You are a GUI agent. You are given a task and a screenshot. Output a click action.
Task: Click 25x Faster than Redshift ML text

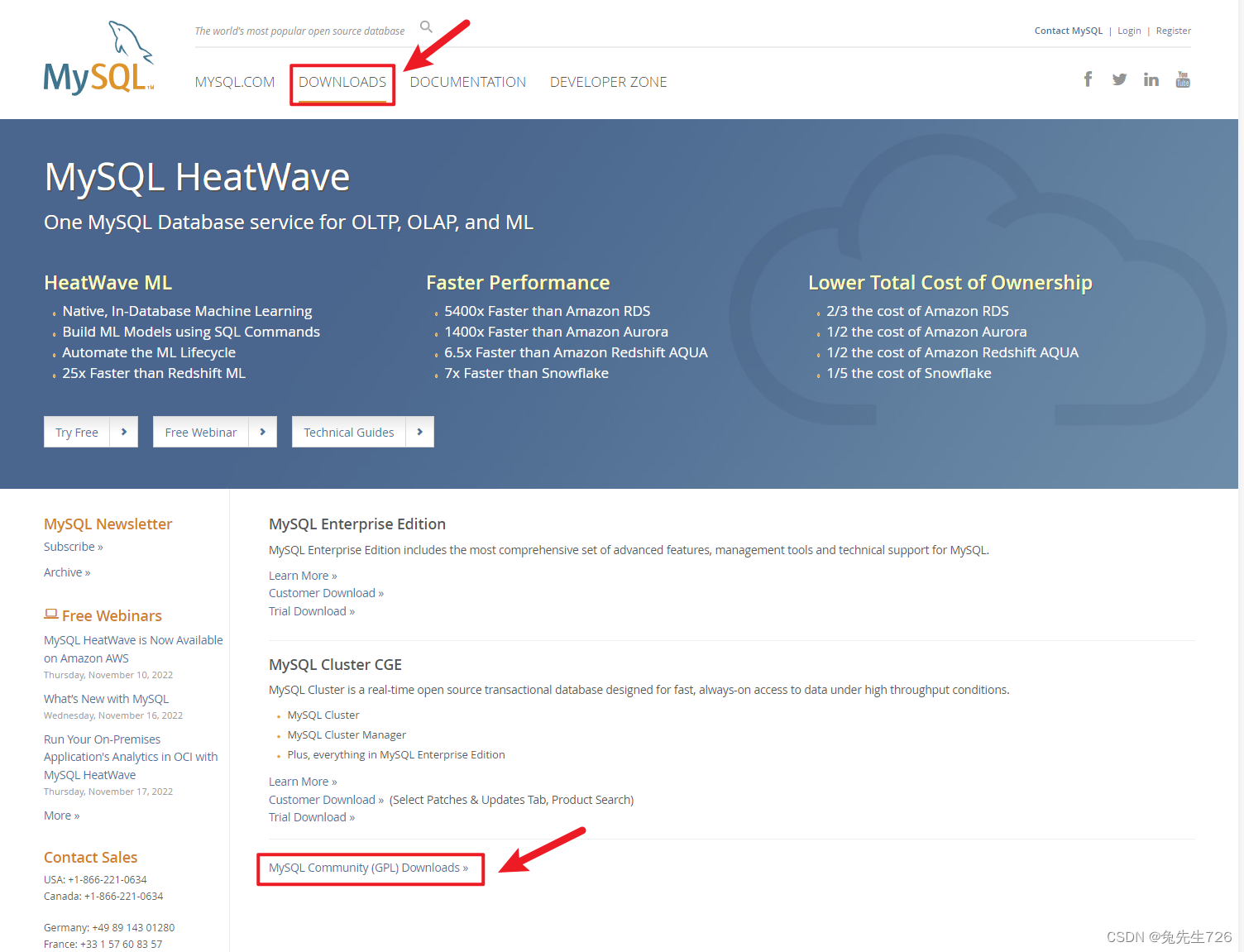click(x=154, y=373)
